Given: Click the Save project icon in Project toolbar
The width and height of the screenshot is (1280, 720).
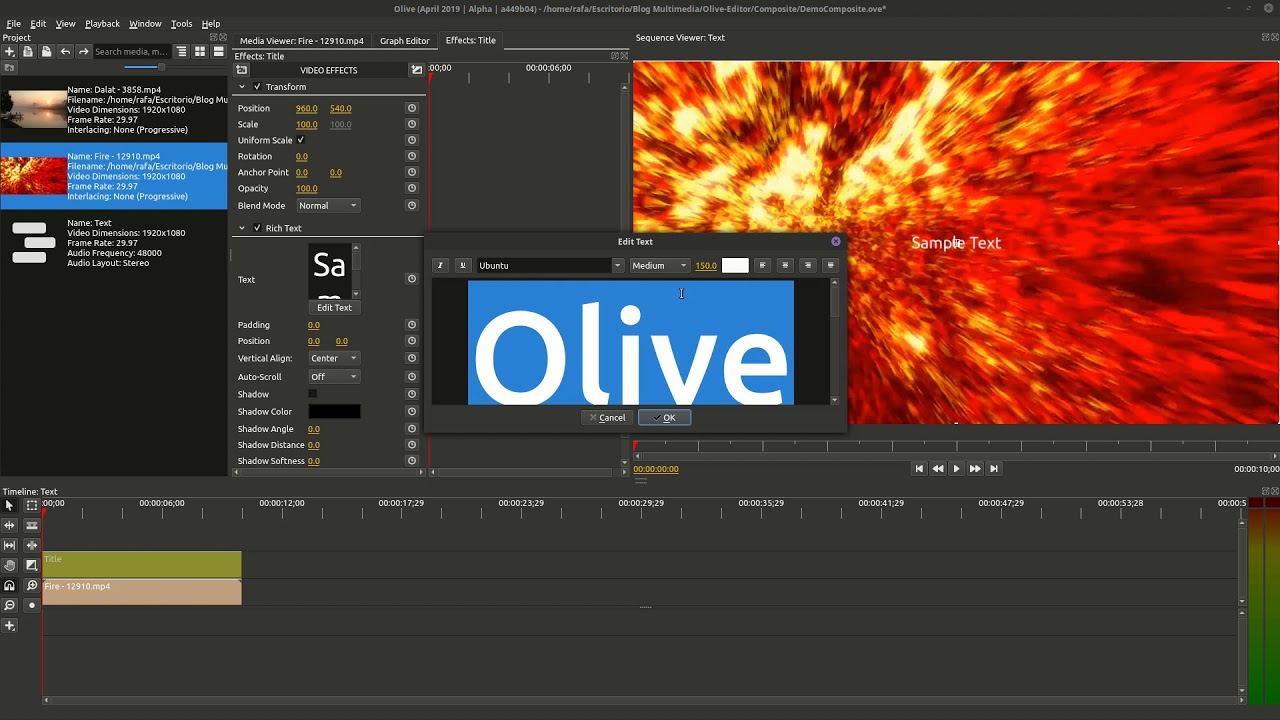Looking at the screenshot, I should 46,51.
